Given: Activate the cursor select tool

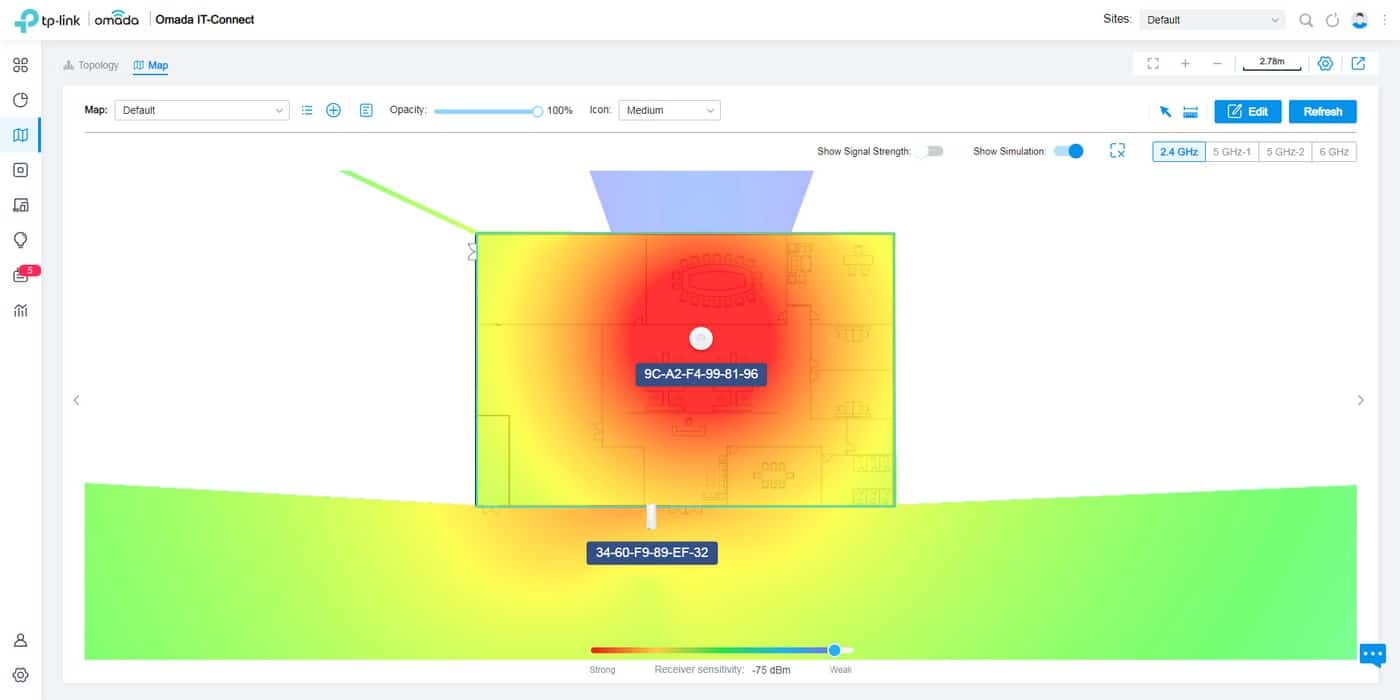Looking at the screenshot, I should coord(1165,111).
